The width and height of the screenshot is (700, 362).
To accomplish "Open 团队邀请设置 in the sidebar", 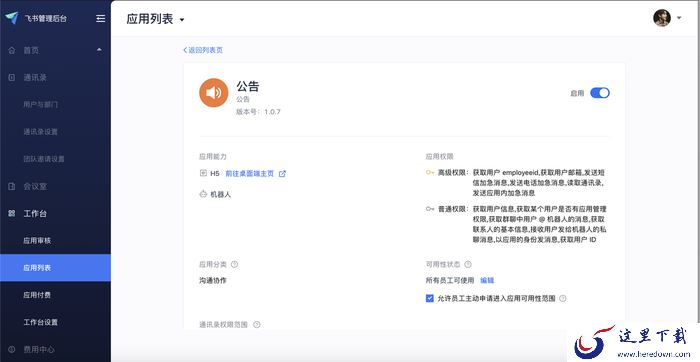I will [44, 159].
